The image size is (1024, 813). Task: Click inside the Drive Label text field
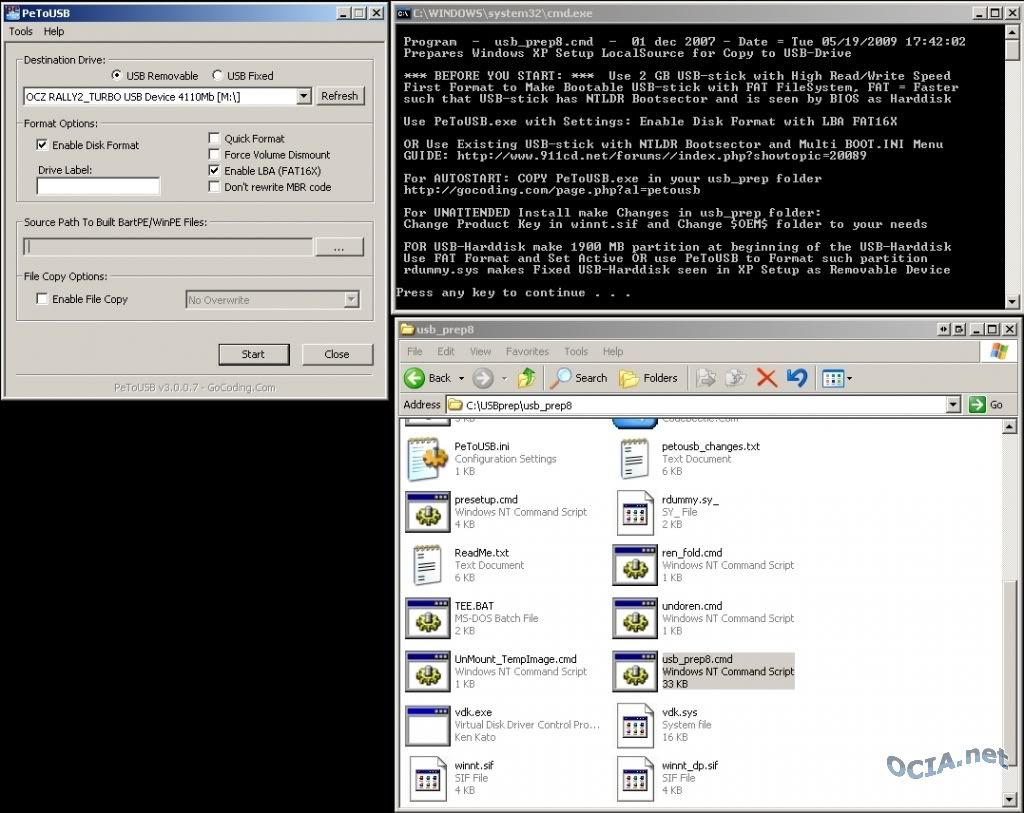coord(98,186)
